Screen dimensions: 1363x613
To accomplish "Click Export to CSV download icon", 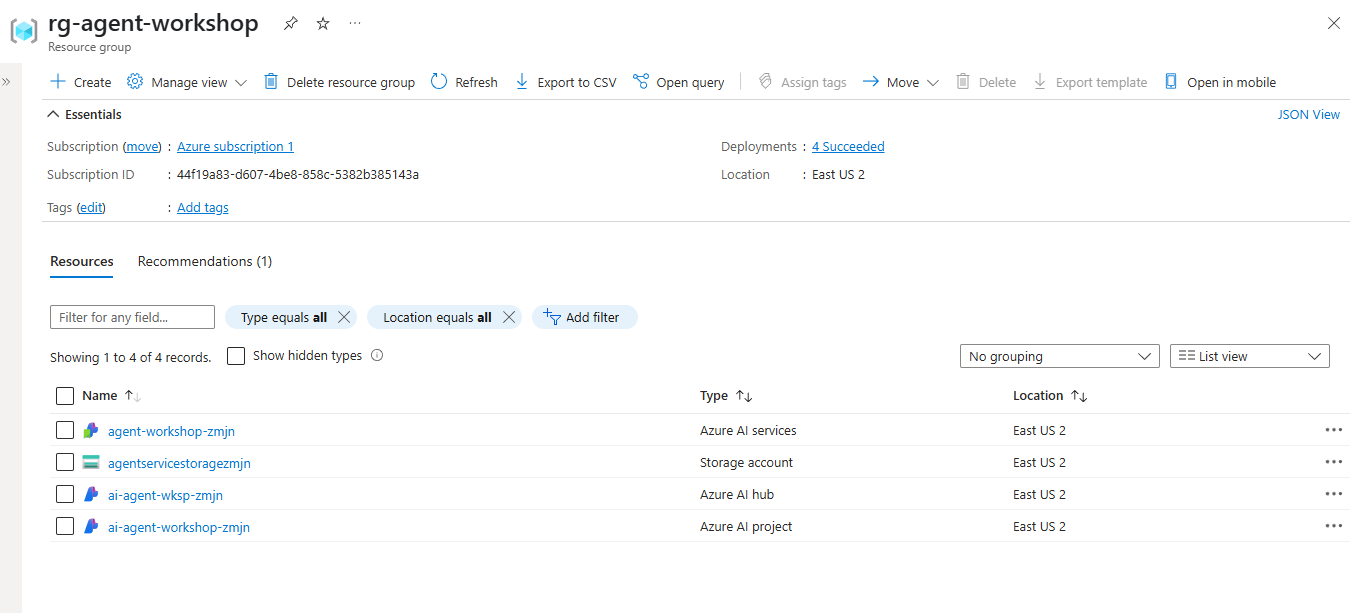I will coord(522,82).
